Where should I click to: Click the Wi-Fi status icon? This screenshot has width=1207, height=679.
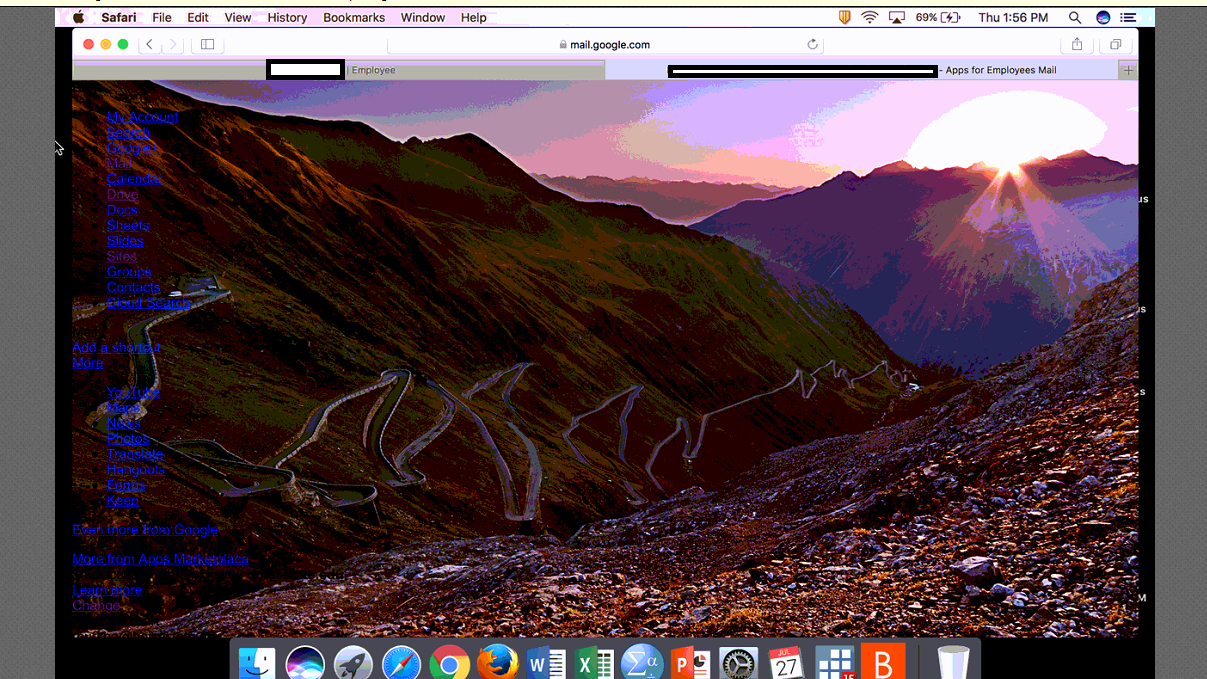(870, 17)
